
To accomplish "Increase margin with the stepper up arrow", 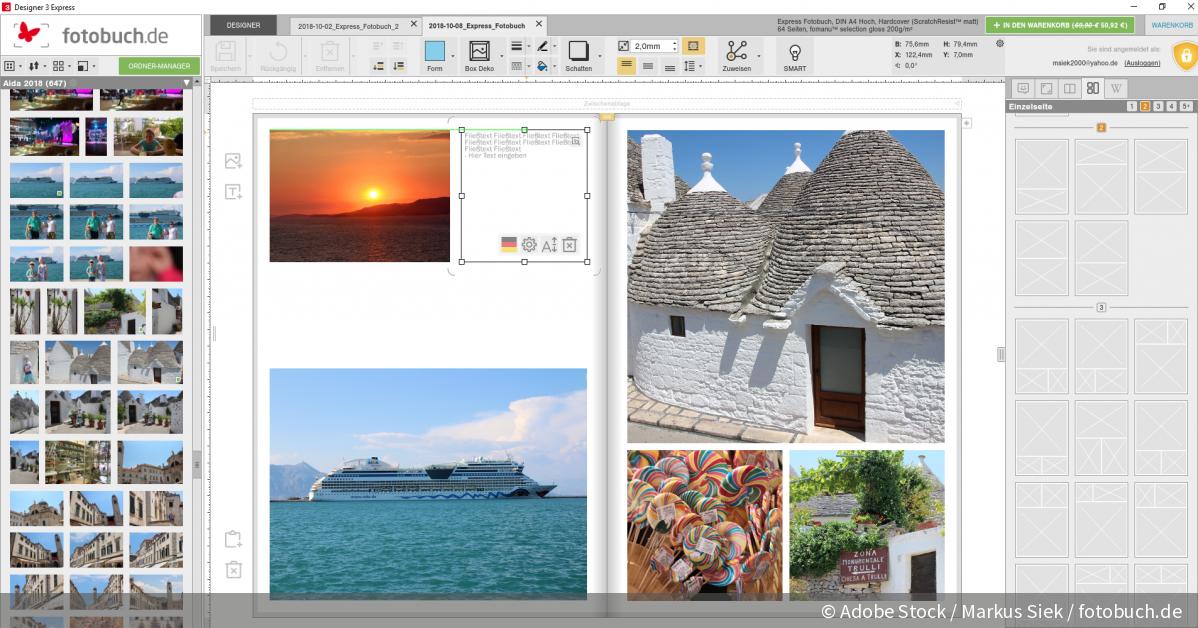I will click(x=675, y=43).
